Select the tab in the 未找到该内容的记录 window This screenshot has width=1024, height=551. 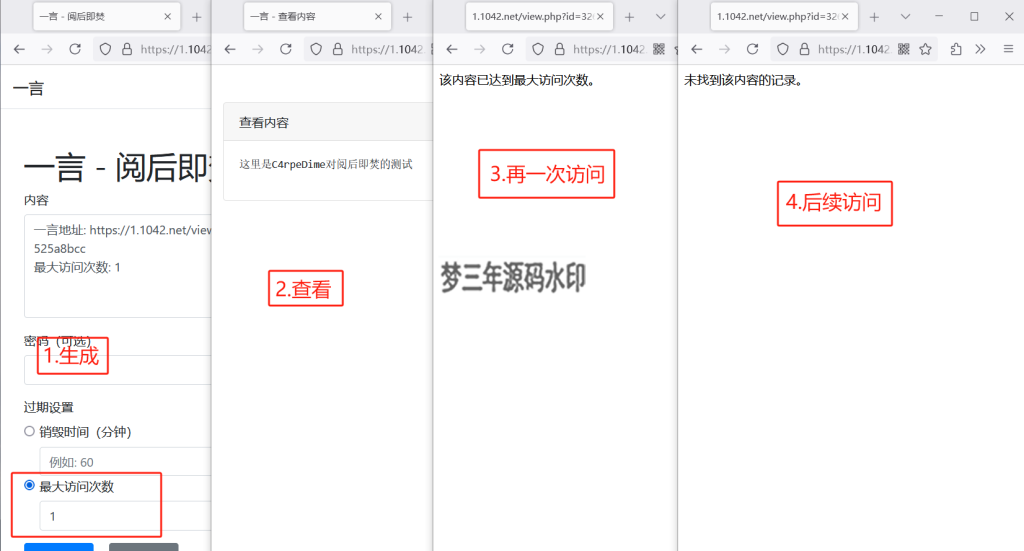(x=784, y=16)
